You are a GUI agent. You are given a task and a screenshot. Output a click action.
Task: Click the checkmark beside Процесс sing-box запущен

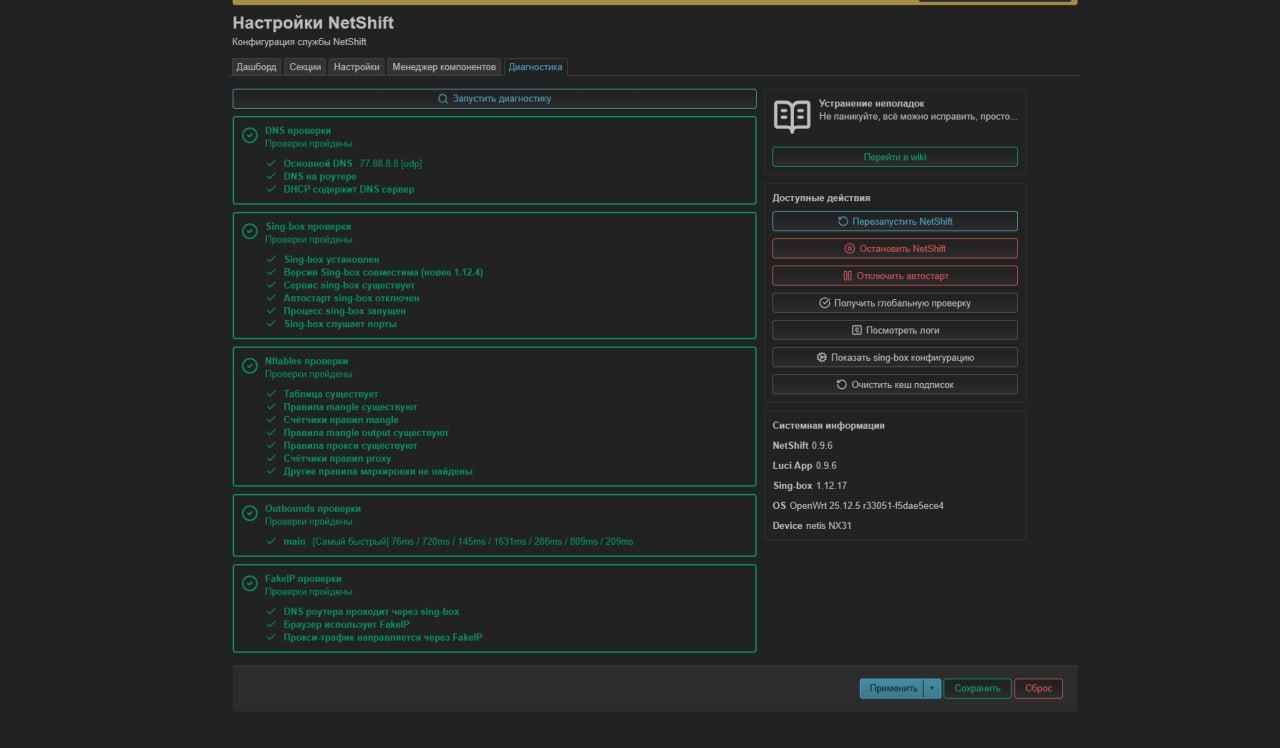click(x=271, y=311)
